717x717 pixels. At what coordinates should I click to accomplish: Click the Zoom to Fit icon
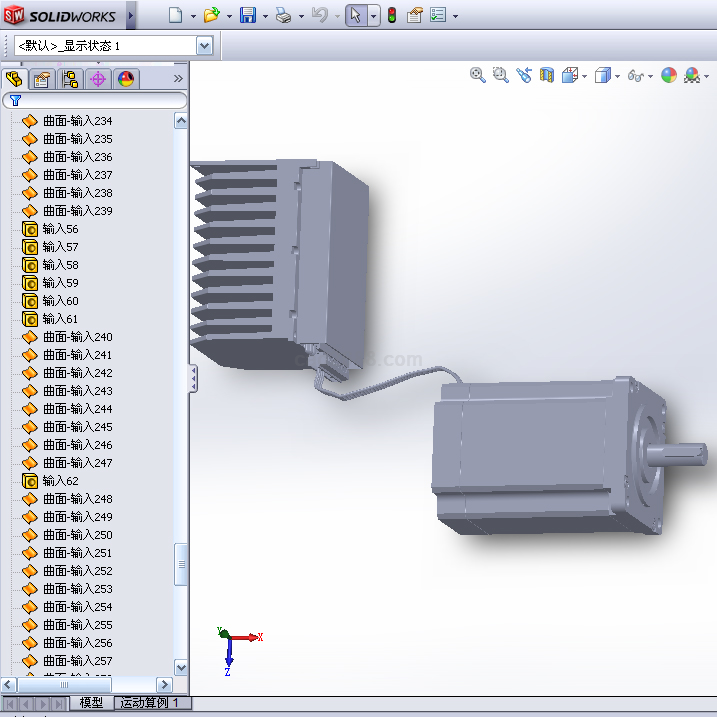[x=478, y=75]
